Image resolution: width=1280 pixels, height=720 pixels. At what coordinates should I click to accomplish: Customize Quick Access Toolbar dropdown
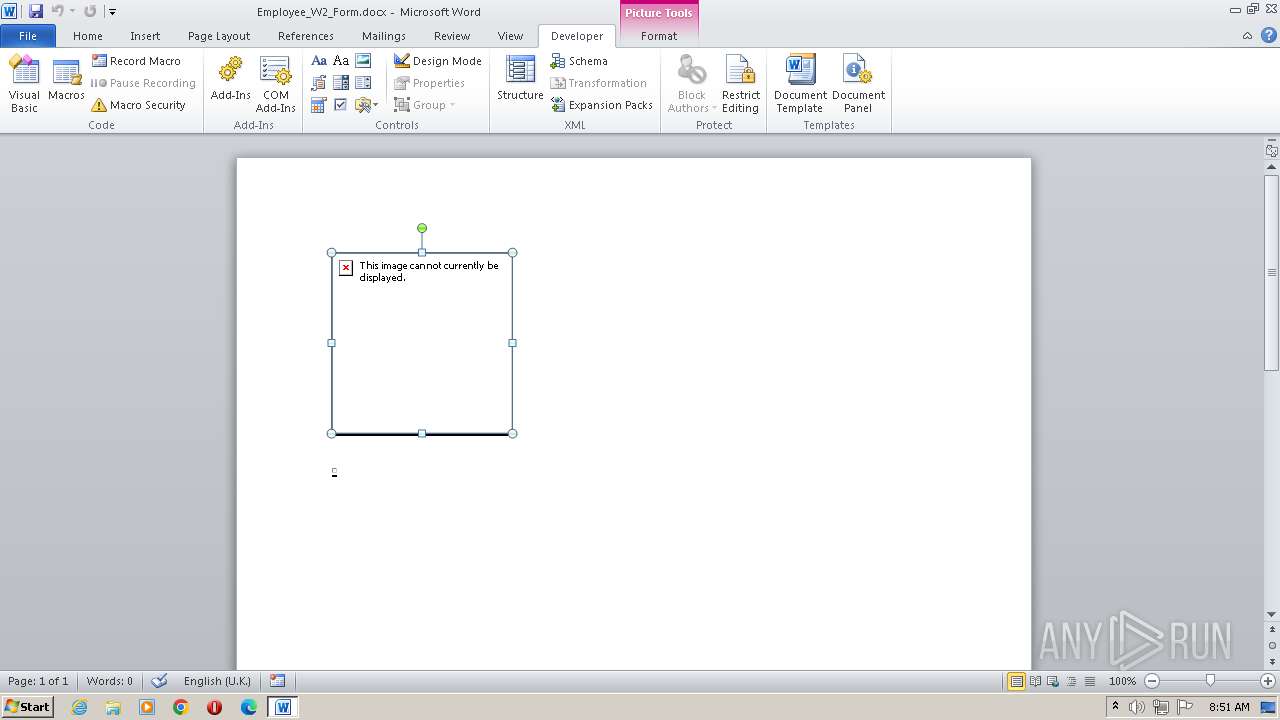(x=112, y=12)
